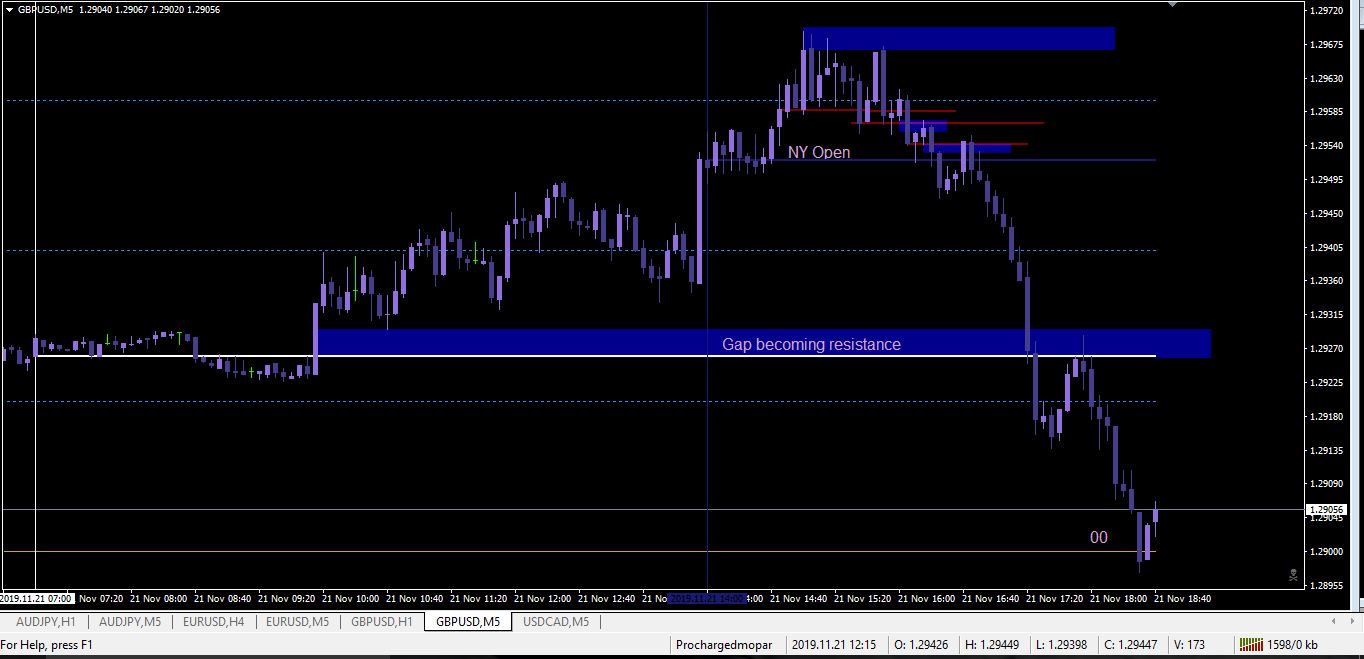Click the 21 Nov 16:00 time axis label
1364x659 pixels.
pos(927,598)
